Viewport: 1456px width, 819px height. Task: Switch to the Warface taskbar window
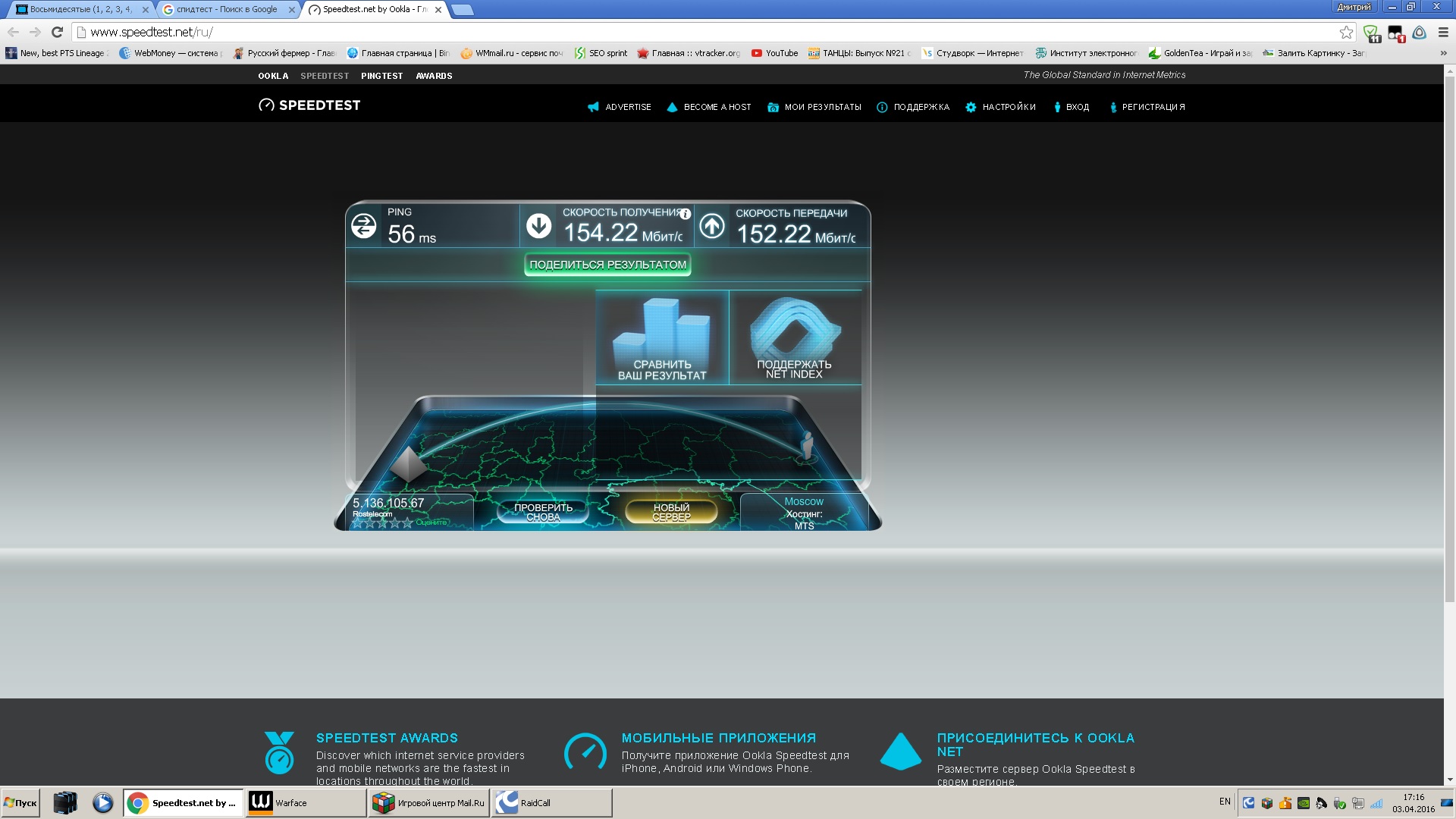(306, 802)
